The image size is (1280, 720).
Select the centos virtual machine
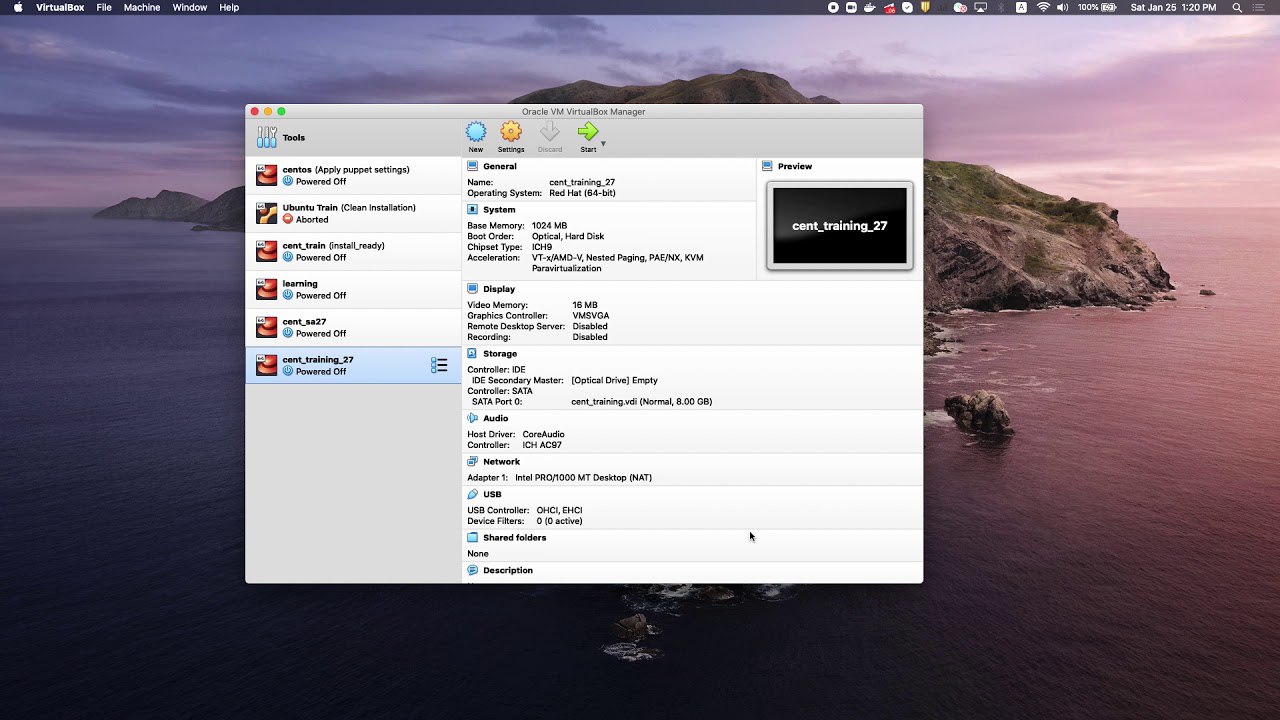[x=353, y=175]
